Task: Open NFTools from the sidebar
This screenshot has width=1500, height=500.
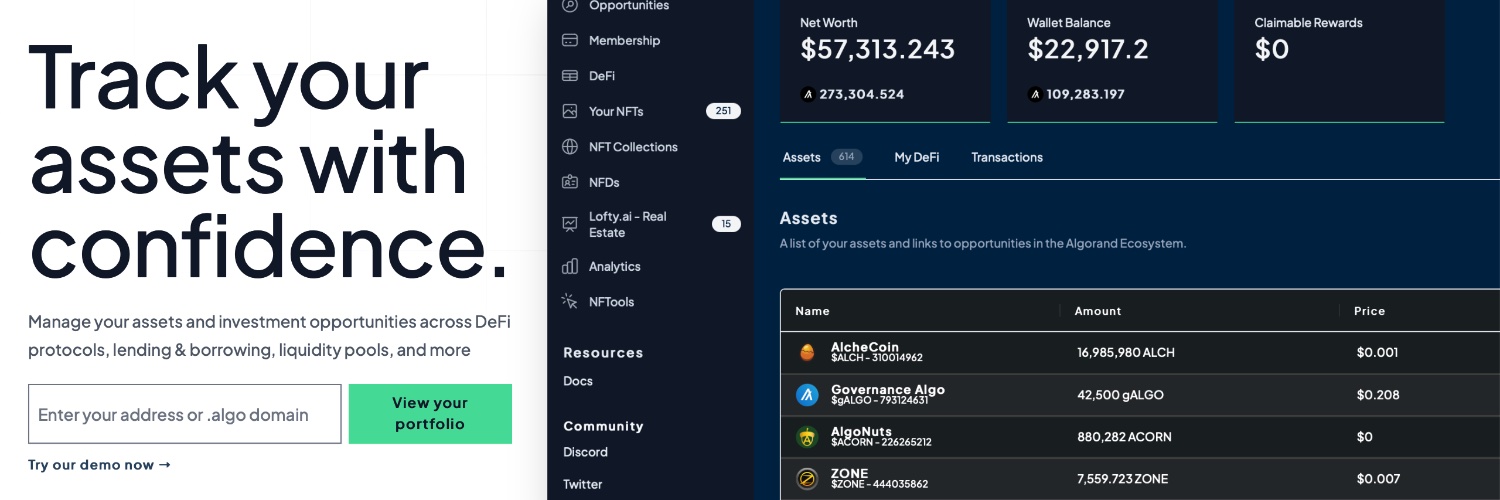Action: 612,301
